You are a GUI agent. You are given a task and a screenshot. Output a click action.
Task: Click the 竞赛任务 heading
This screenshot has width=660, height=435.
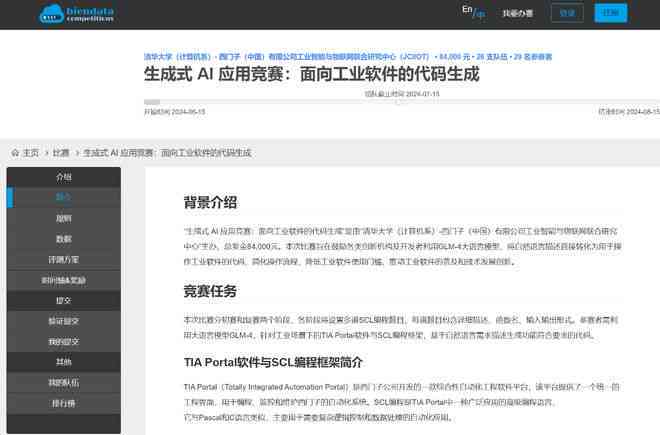(210, 291)
